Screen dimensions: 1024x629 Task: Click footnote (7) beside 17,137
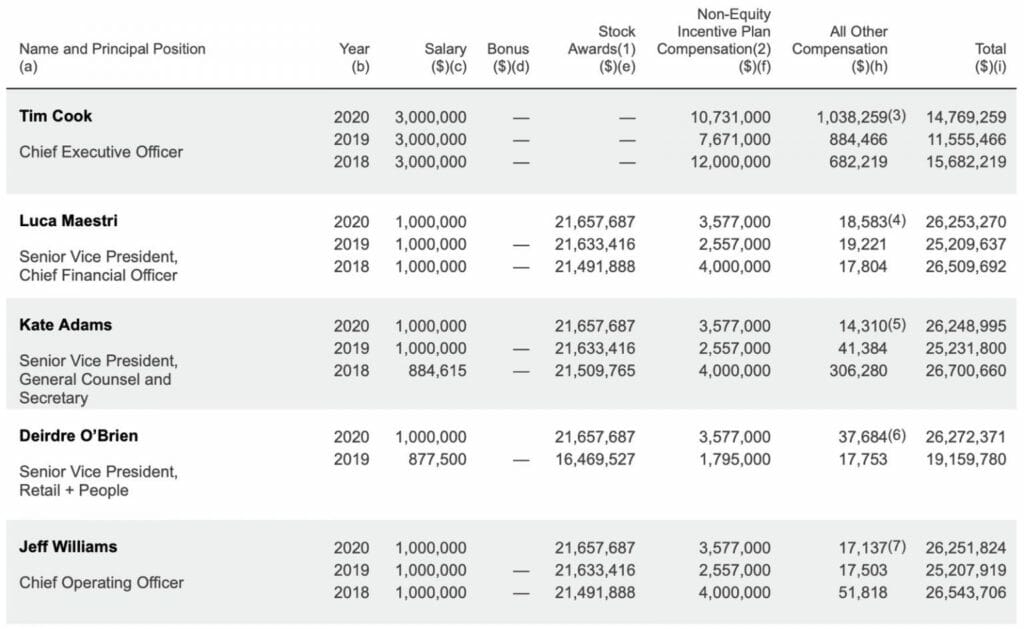coord(897,547)
